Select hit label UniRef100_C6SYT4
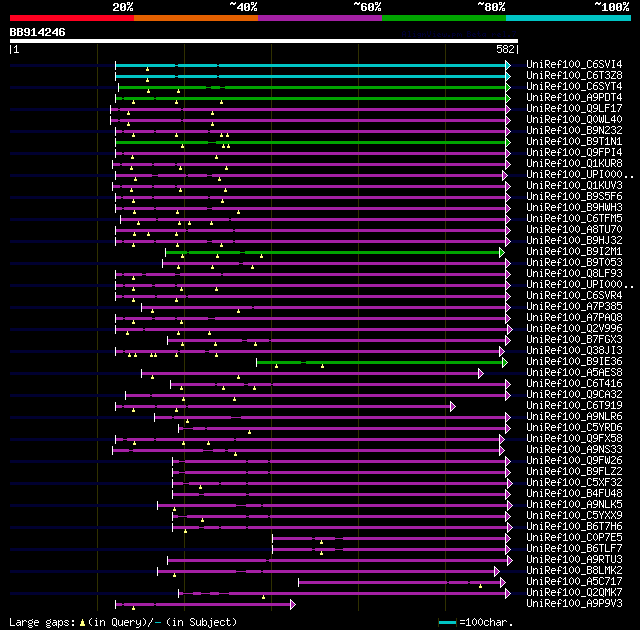Viewport: 640px width, 630px height. pos(574,87)
